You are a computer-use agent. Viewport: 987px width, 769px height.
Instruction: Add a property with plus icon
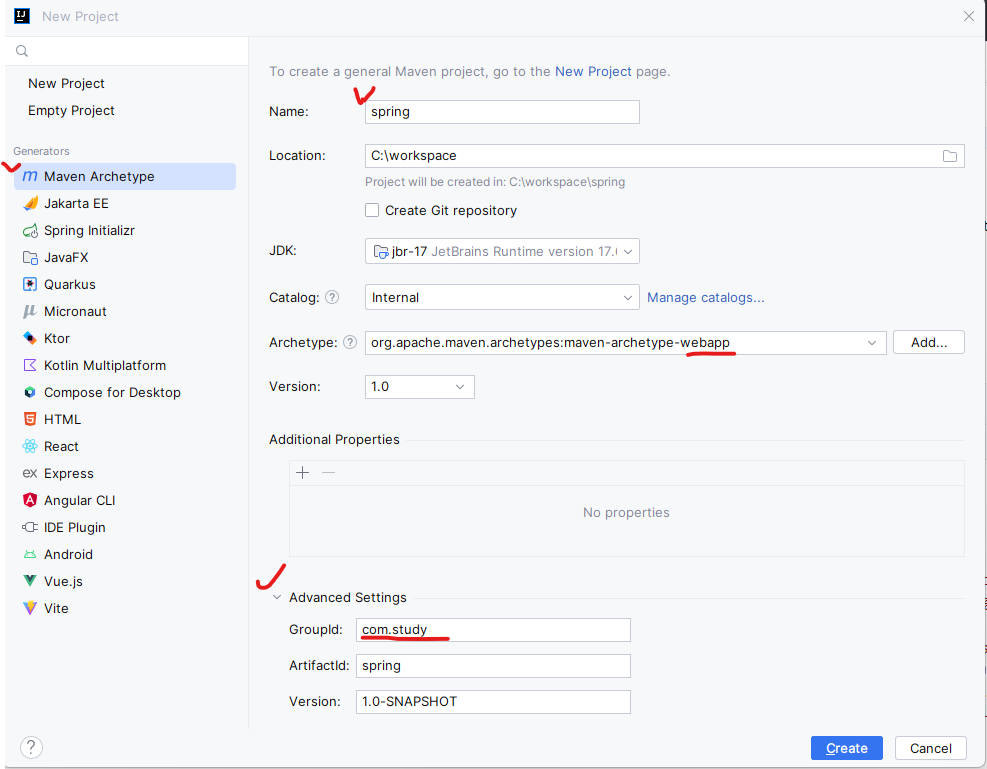303,473
